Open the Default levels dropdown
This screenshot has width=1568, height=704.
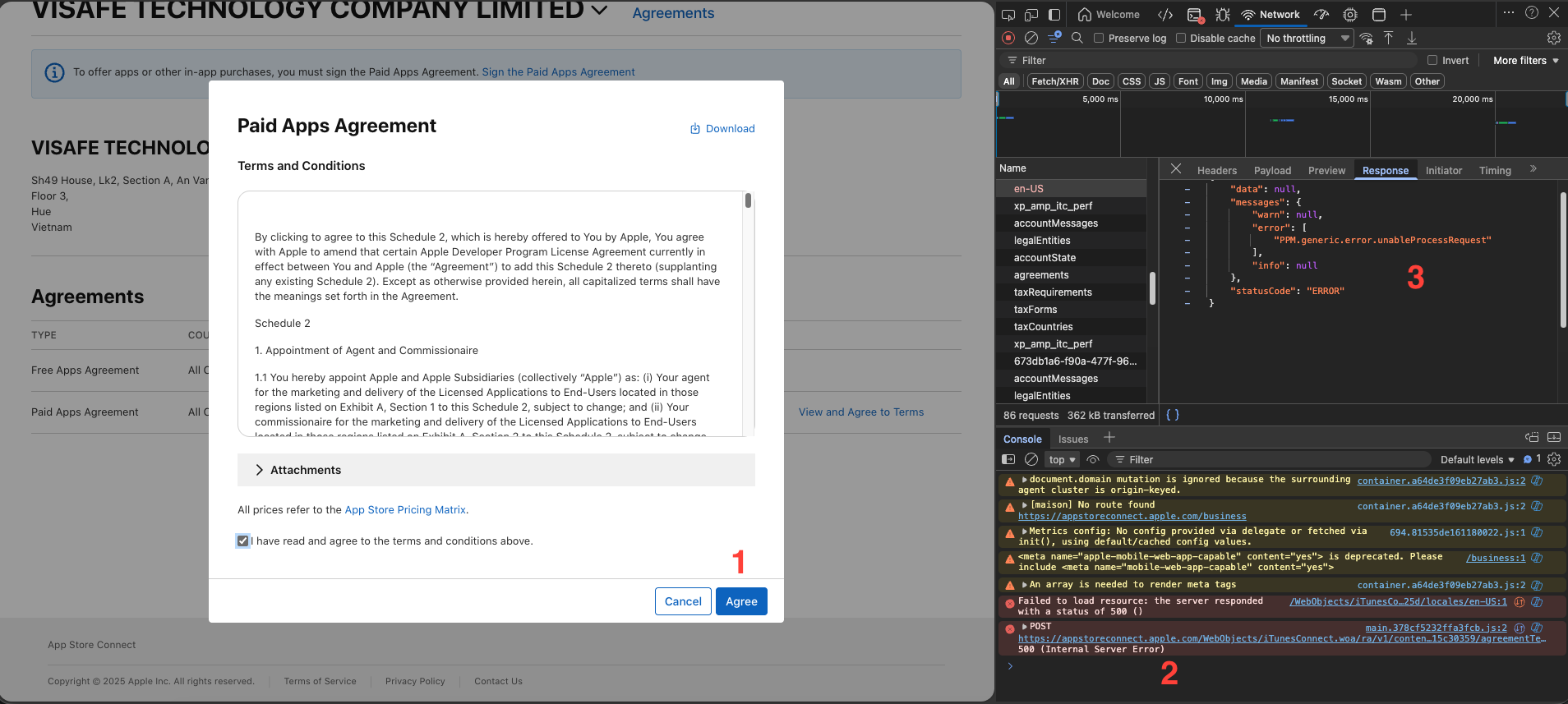tap(1476, 459)
